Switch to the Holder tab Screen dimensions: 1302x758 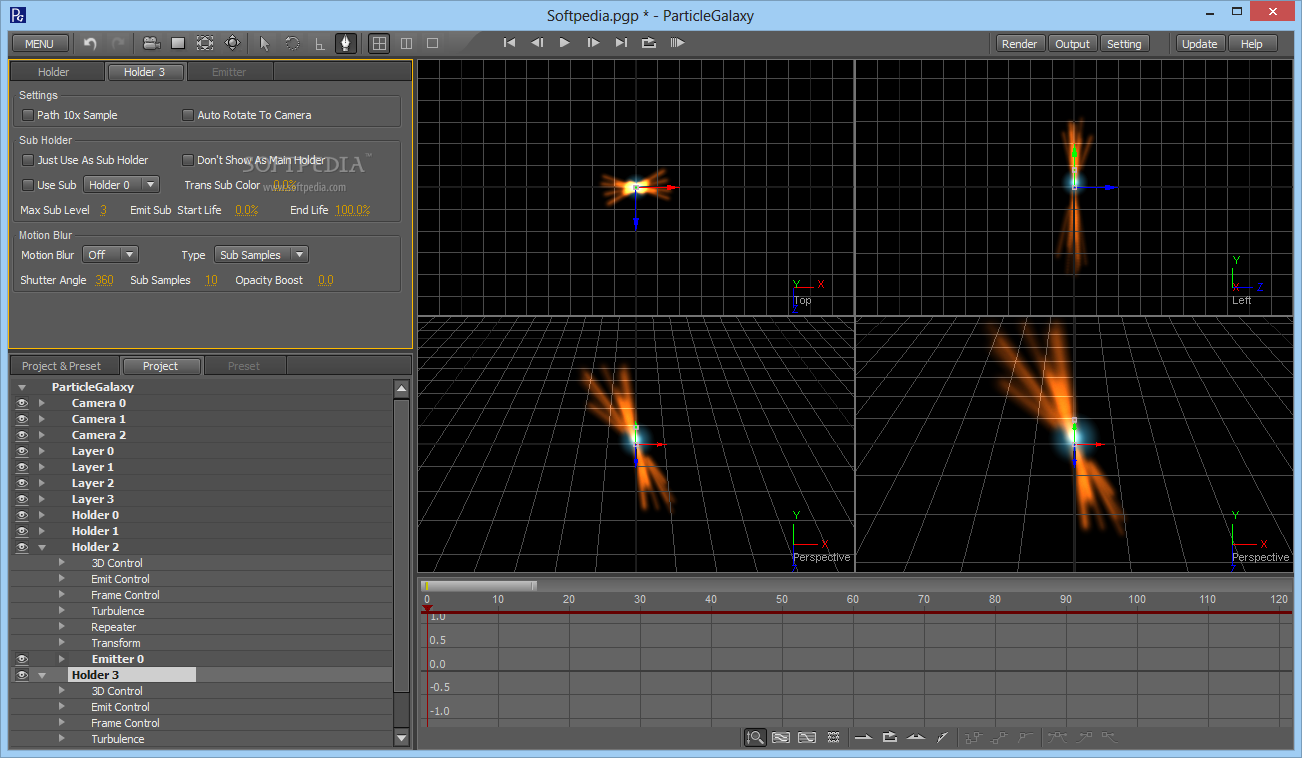[x=54, y=72]
